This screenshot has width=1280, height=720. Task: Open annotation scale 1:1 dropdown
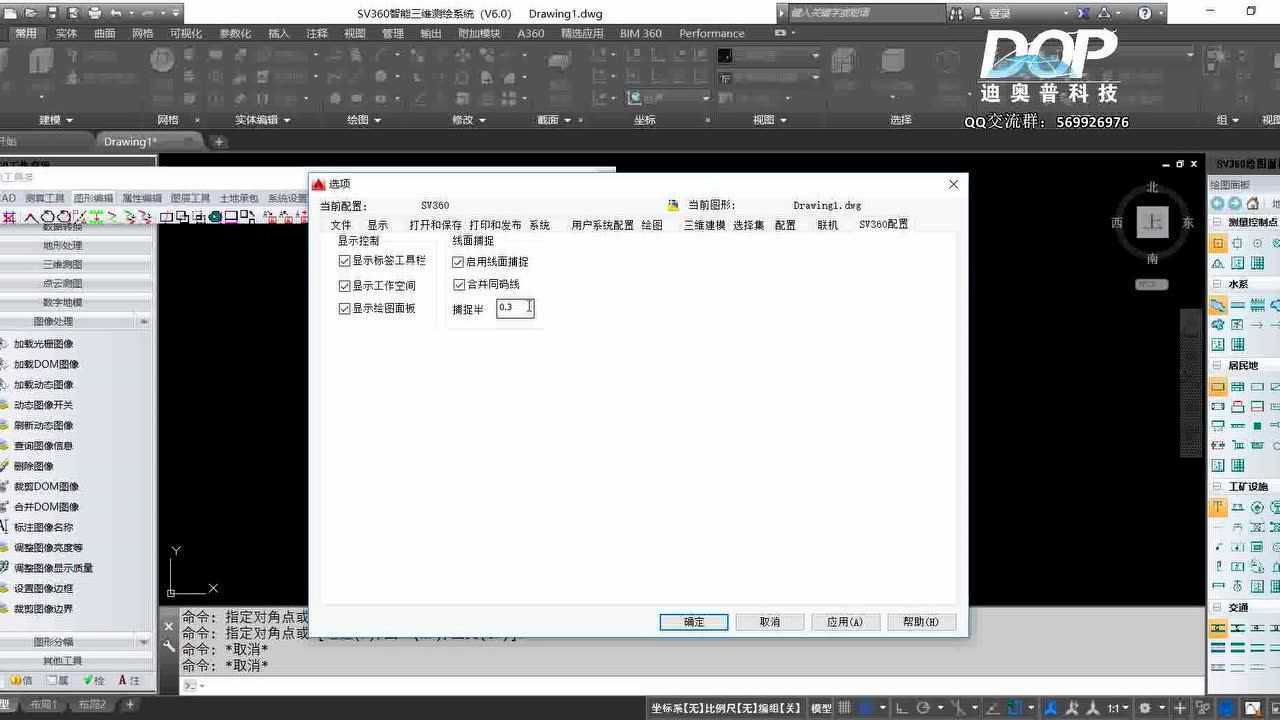pos(1117,708)
